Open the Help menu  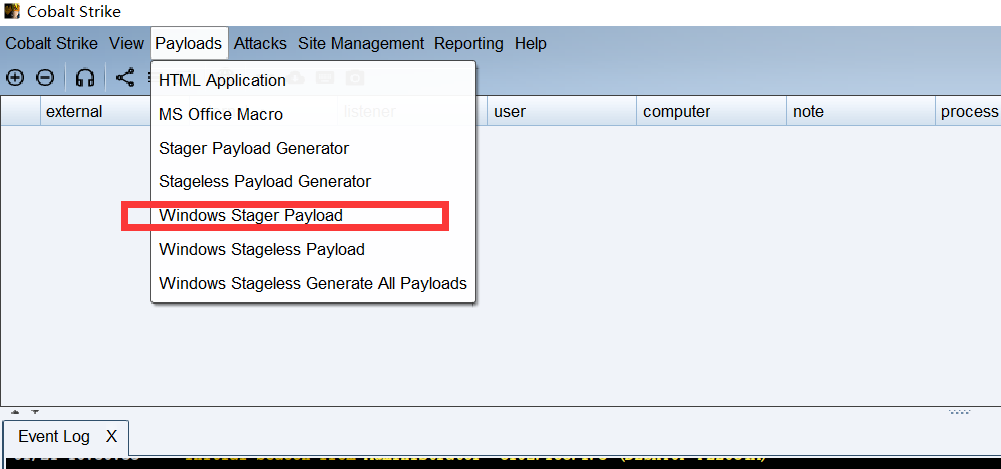coord(531,43)
